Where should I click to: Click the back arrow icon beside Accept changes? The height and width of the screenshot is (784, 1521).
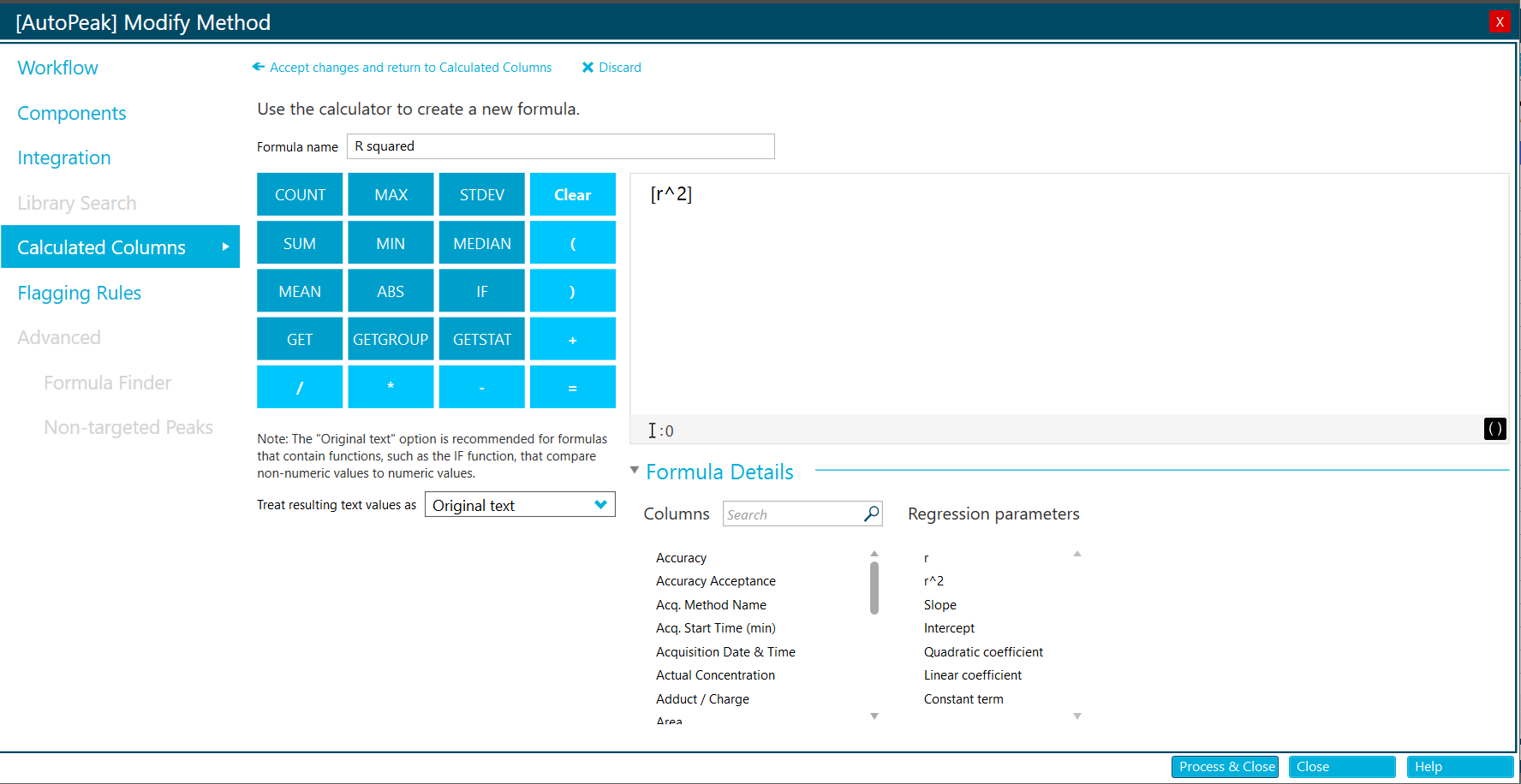click(x=258, y=67)
